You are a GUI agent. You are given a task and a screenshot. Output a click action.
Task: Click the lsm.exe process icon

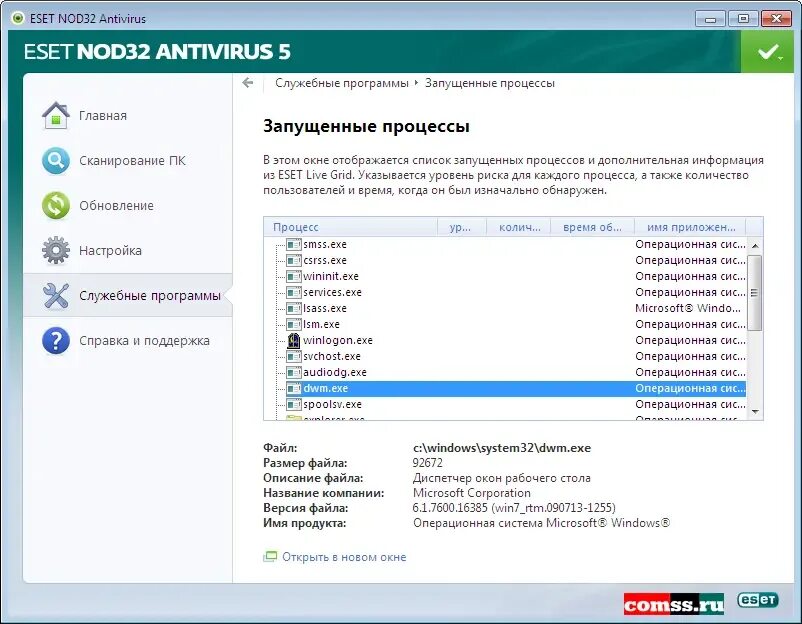coord(294,324)
